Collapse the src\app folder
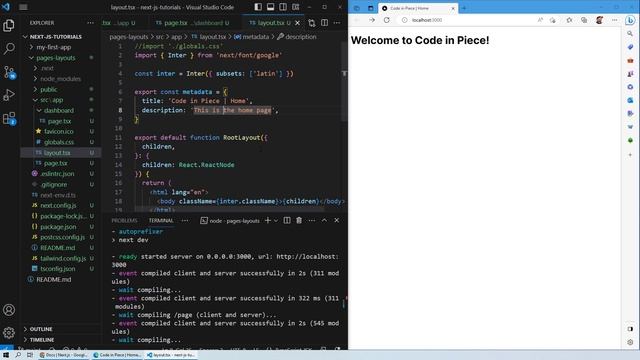This screenshot has height=360, width=640. pos(61,100)
